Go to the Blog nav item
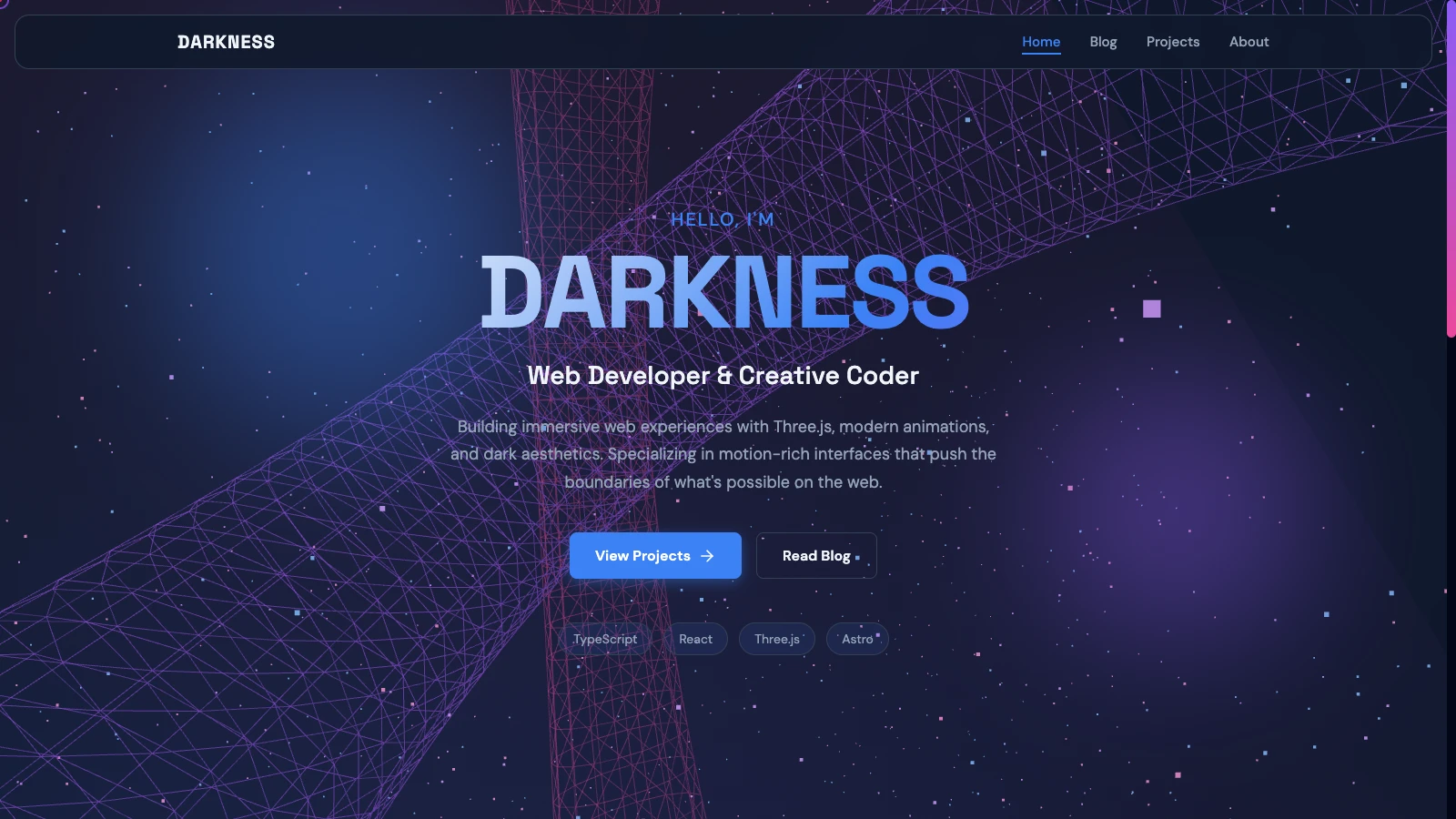This screenshot has width=1456, height=819. pos(1103,42)
